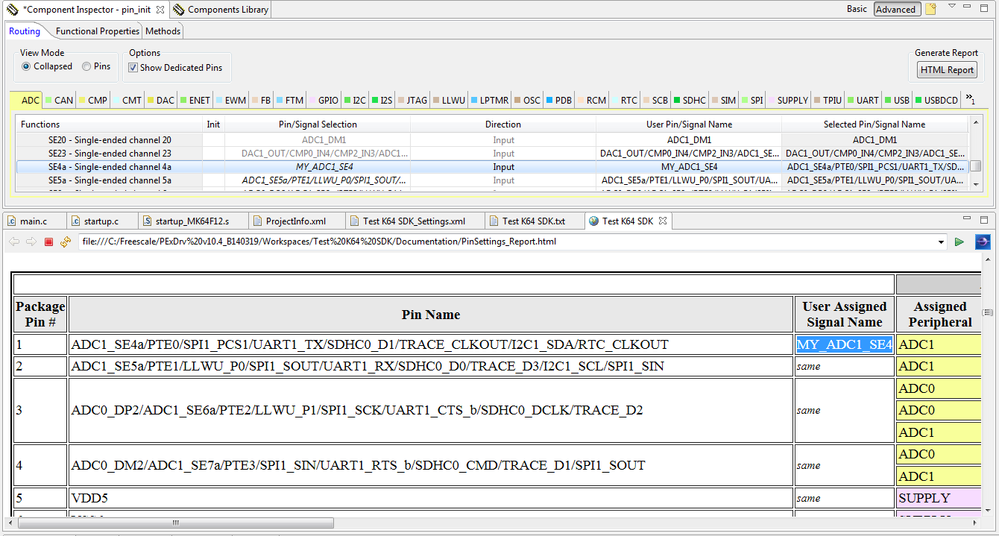This screenshot has height=536, width=999.
Task: Click the MY_ADC1_SE4 cell in report table
Action: pyautogui.click(x=844, y=345)
